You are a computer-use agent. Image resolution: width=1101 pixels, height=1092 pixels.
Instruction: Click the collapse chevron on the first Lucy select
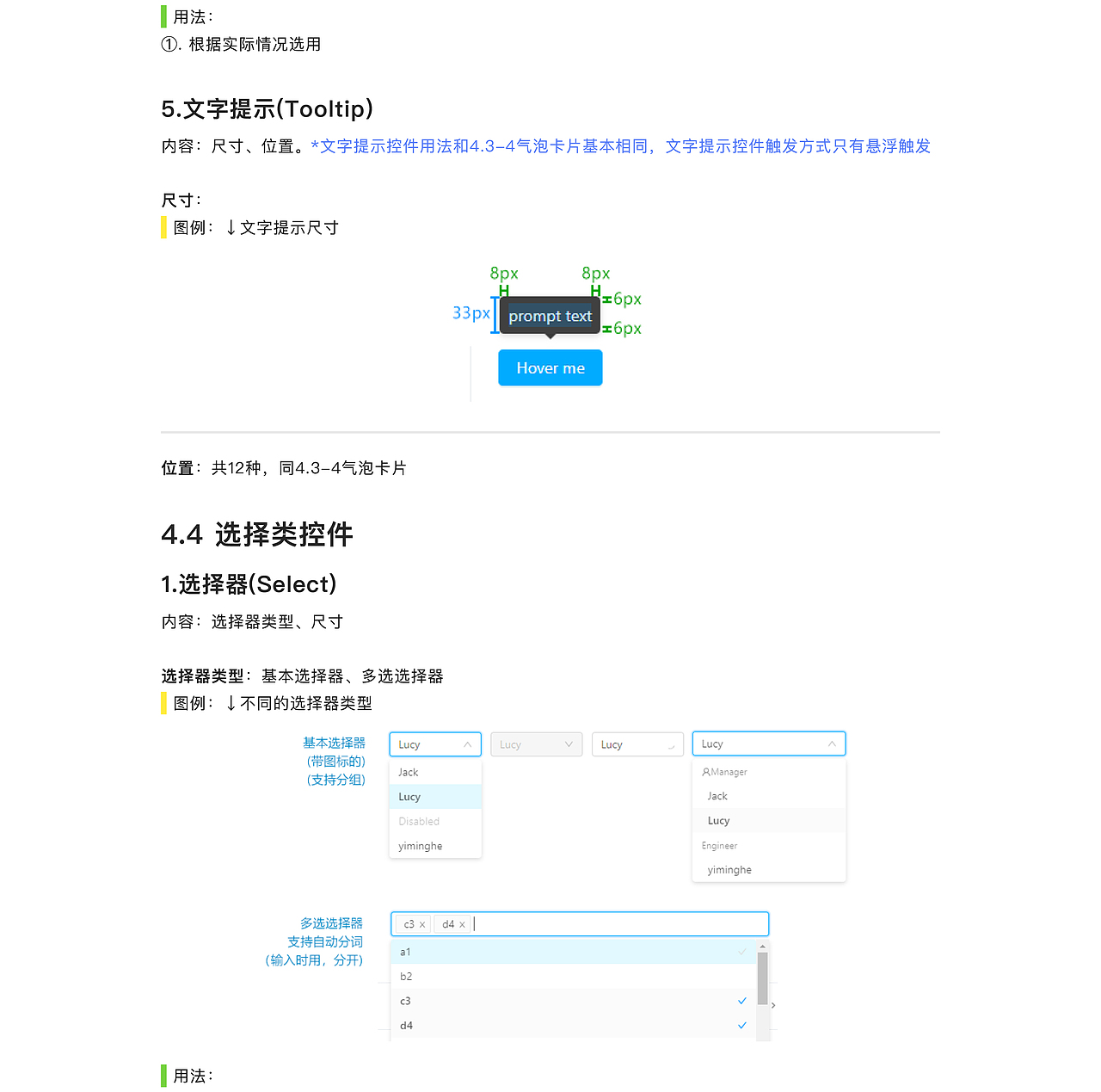(x=468, y=744)
